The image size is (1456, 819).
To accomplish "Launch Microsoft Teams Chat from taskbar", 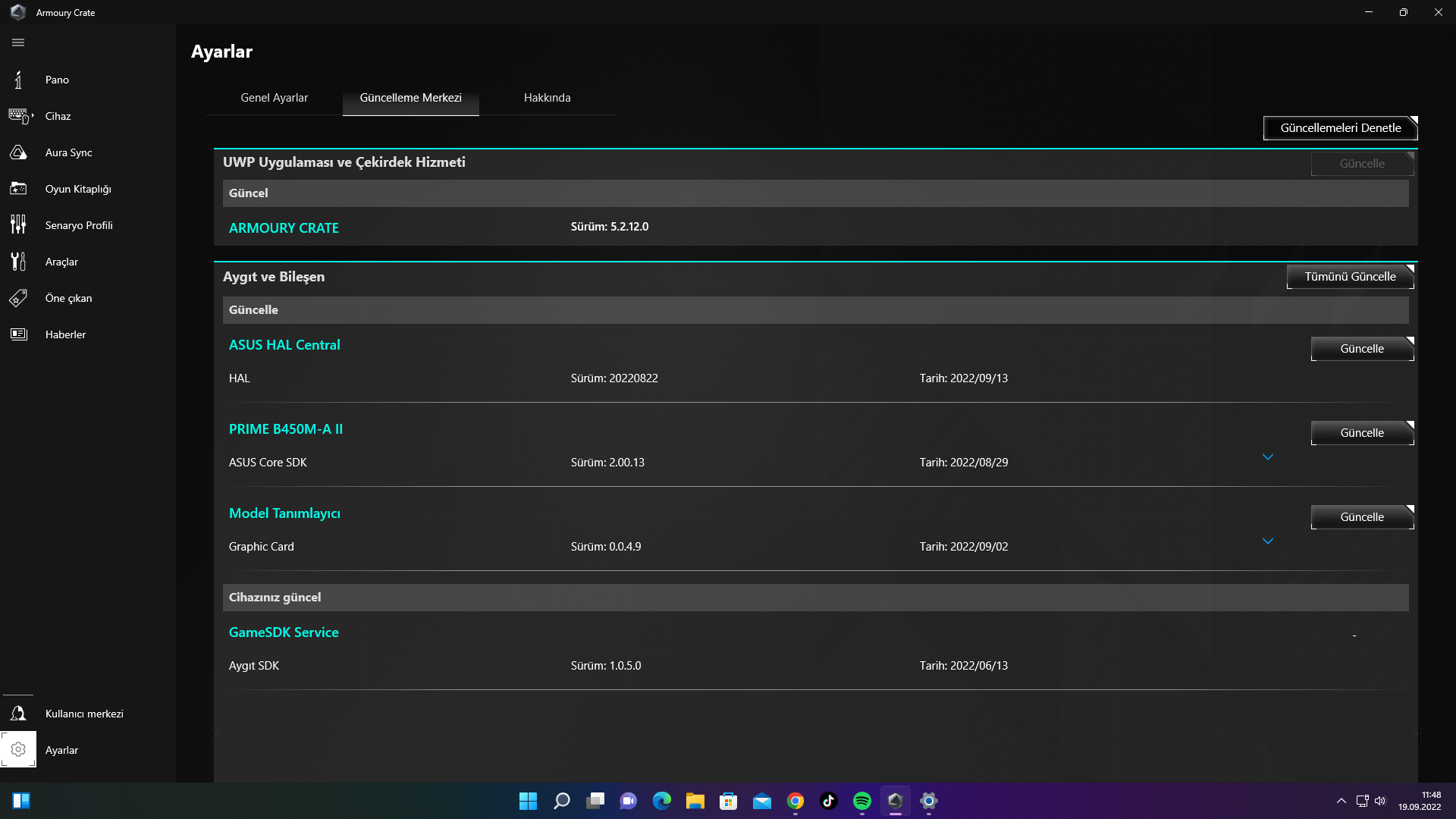I will [628, 801].
